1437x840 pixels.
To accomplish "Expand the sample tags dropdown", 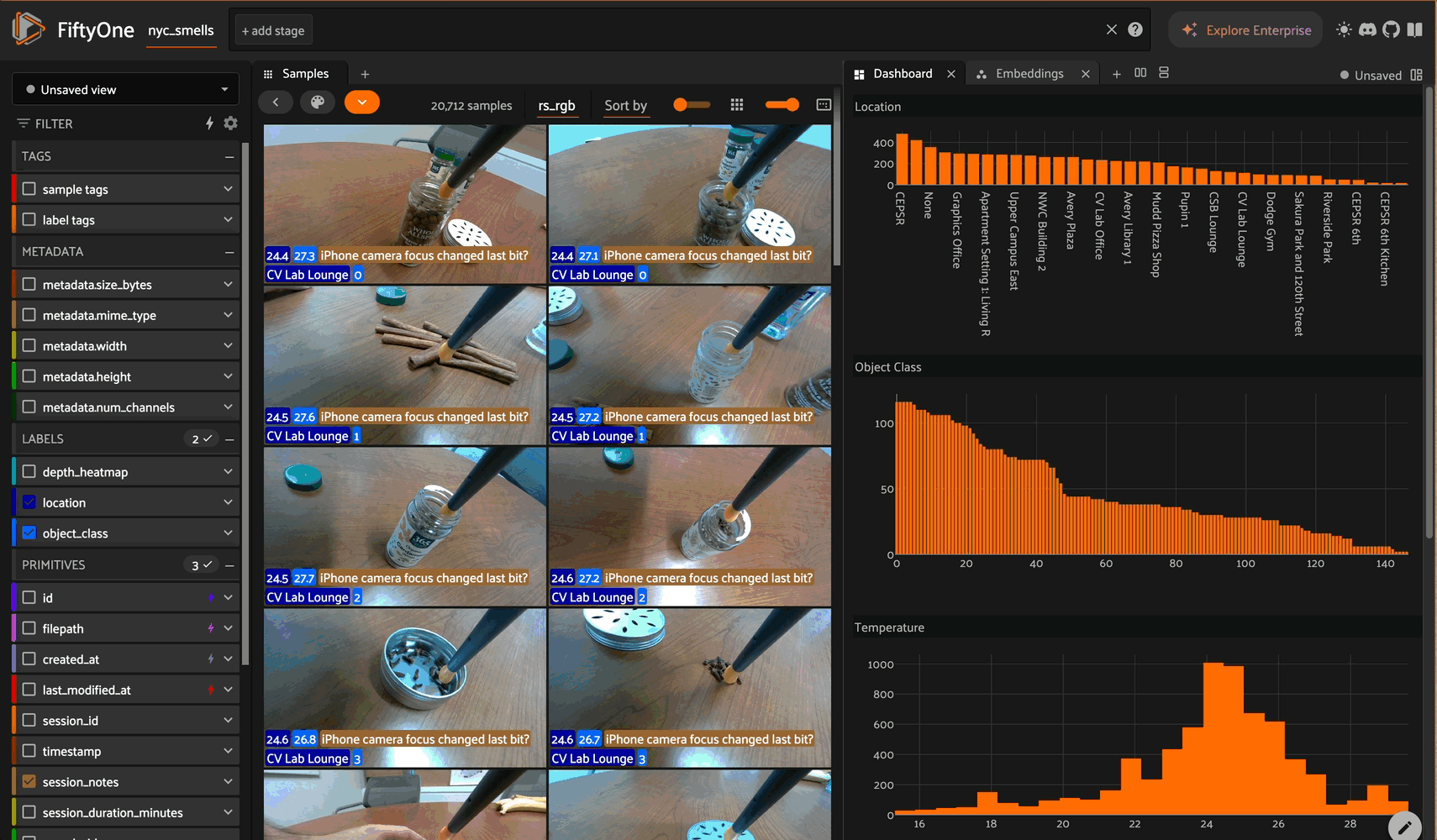I will coord(228,190).
